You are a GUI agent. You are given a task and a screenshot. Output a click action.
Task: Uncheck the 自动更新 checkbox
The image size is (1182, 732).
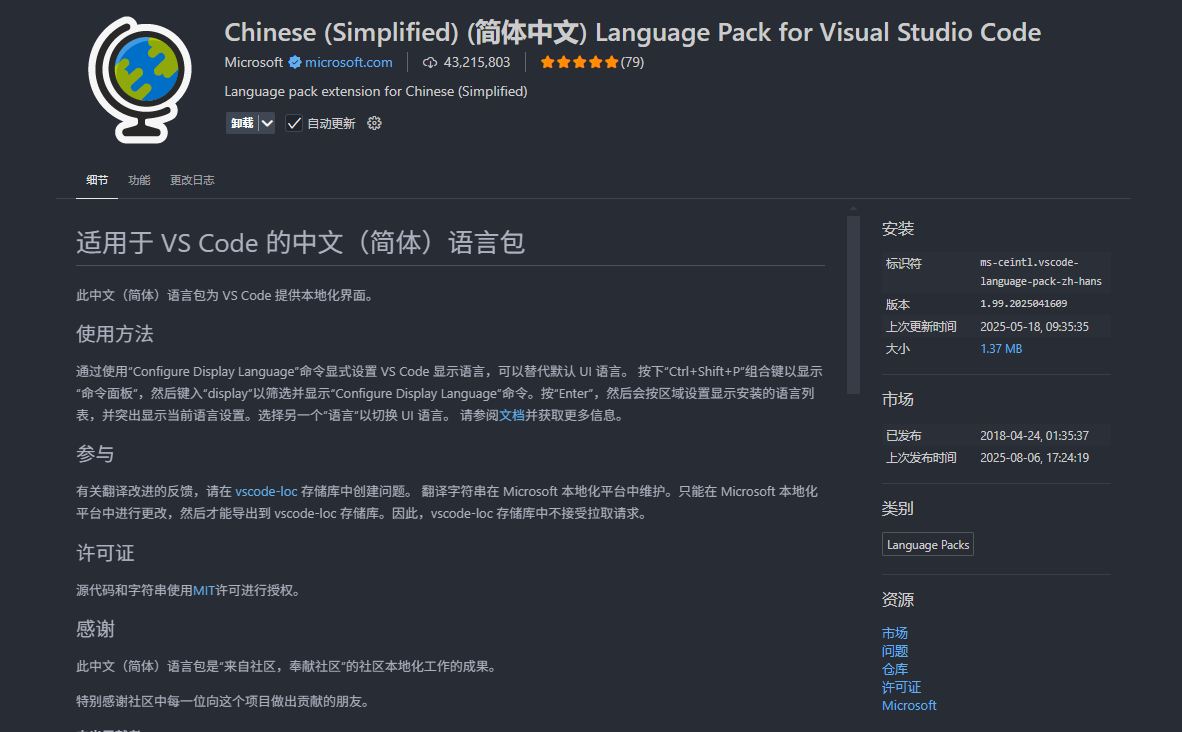[x=293, y=122]
